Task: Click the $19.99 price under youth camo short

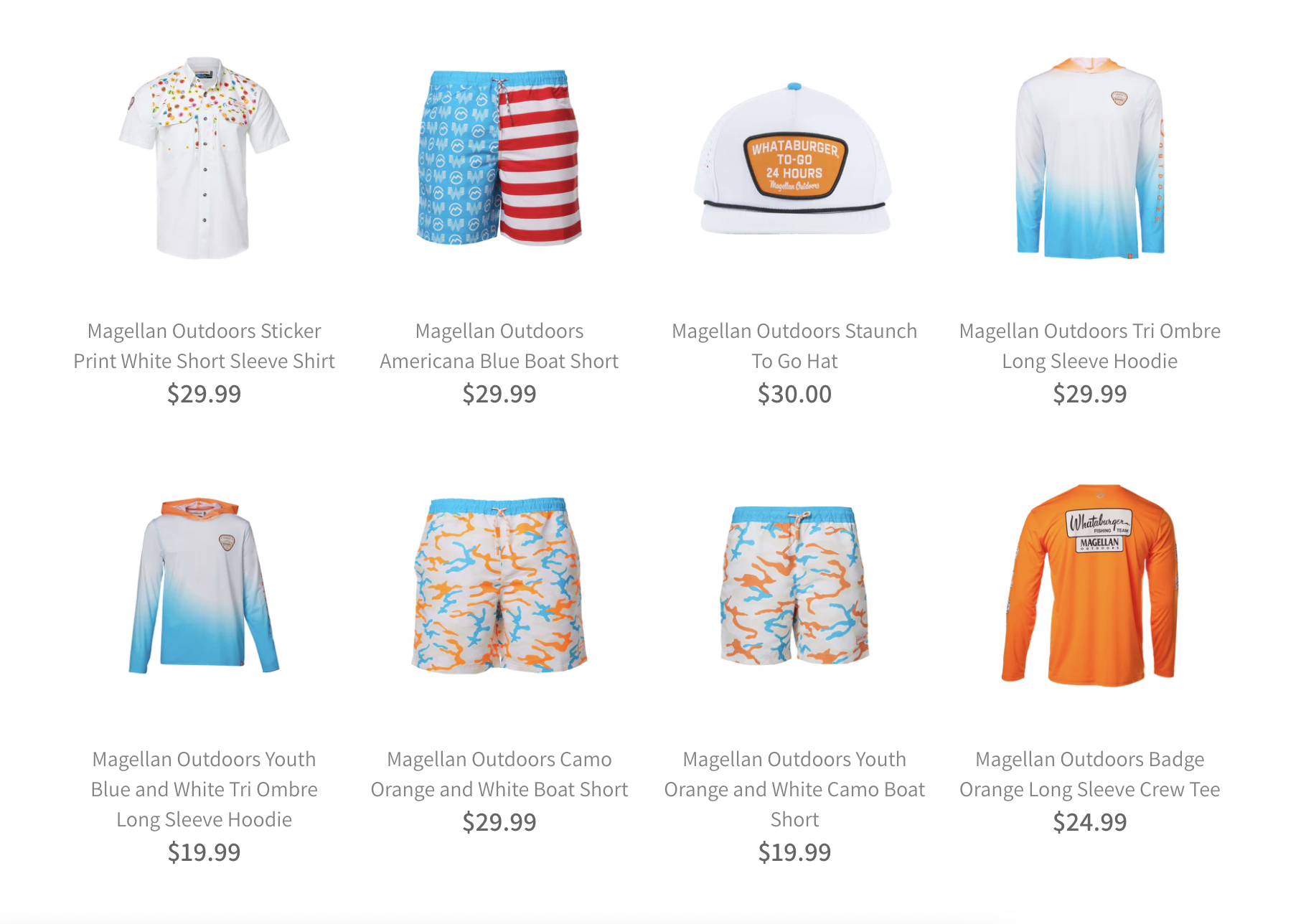Action: [x=794, y=852]
